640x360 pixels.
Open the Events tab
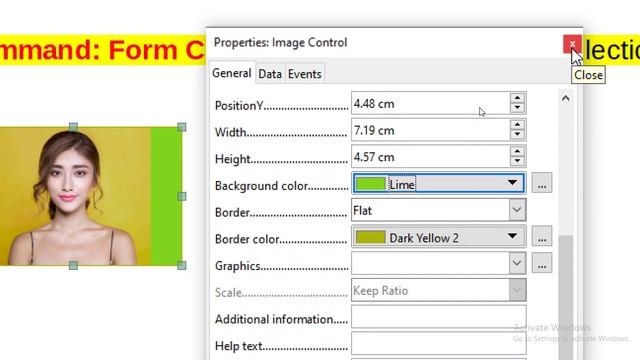coord(304,74)
